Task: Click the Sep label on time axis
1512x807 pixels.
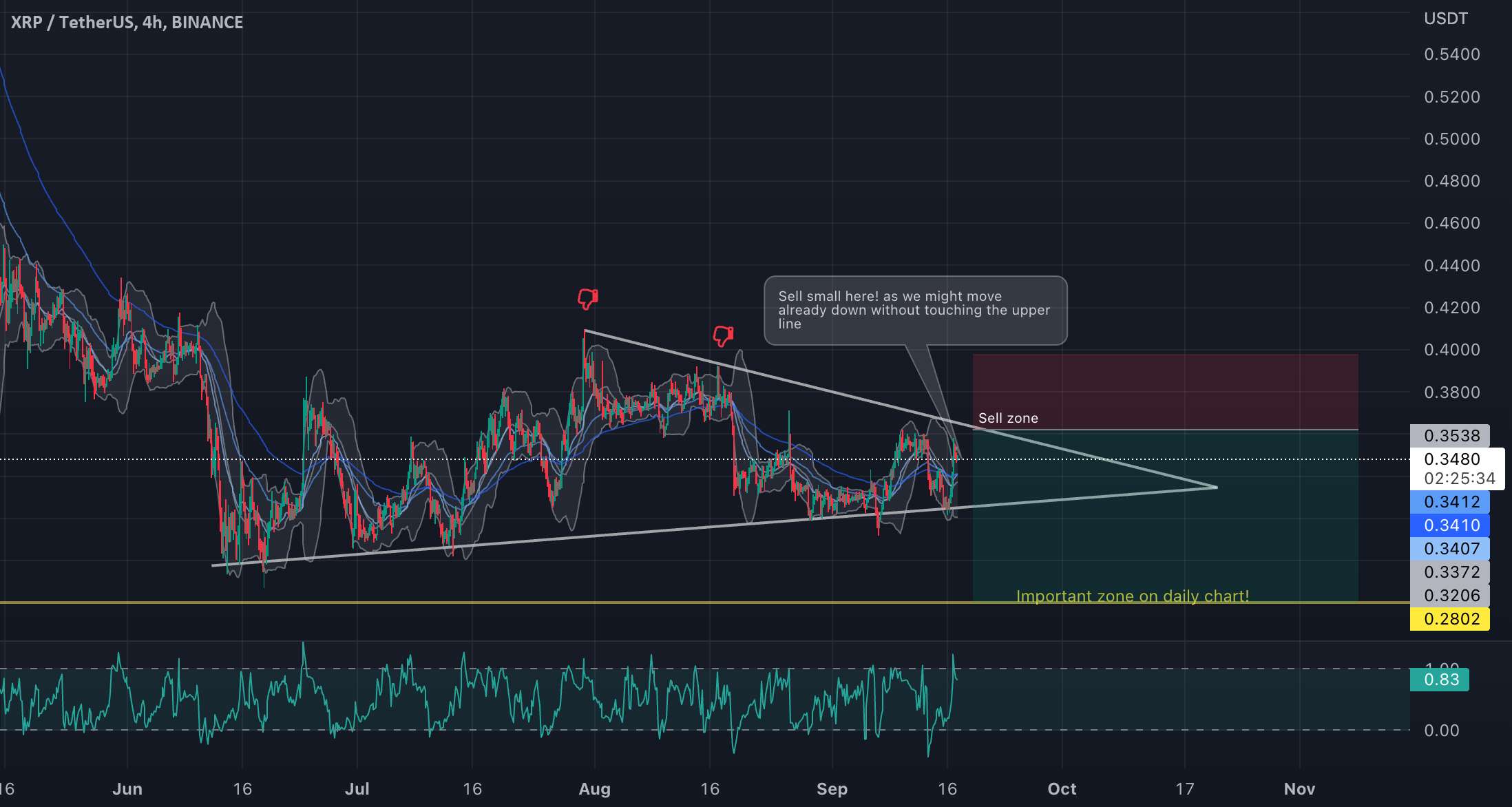Action: coord(832,788)
